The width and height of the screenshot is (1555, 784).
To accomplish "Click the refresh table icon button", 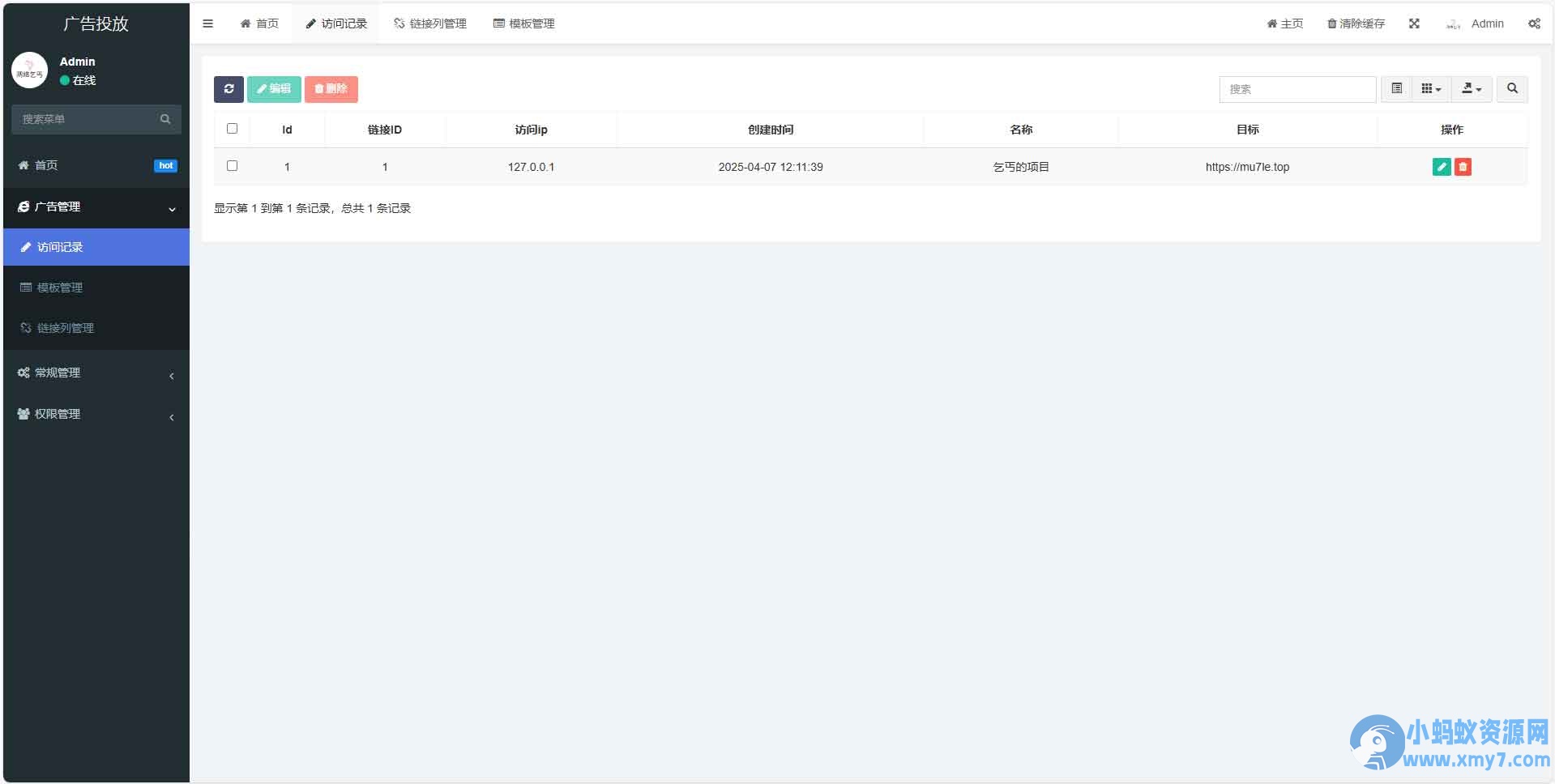I will tap(229, 89).
